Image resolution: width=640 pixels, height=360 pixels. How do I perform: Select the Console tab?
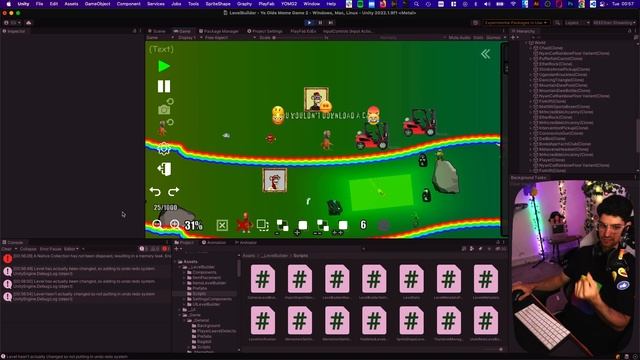point(13,242)
